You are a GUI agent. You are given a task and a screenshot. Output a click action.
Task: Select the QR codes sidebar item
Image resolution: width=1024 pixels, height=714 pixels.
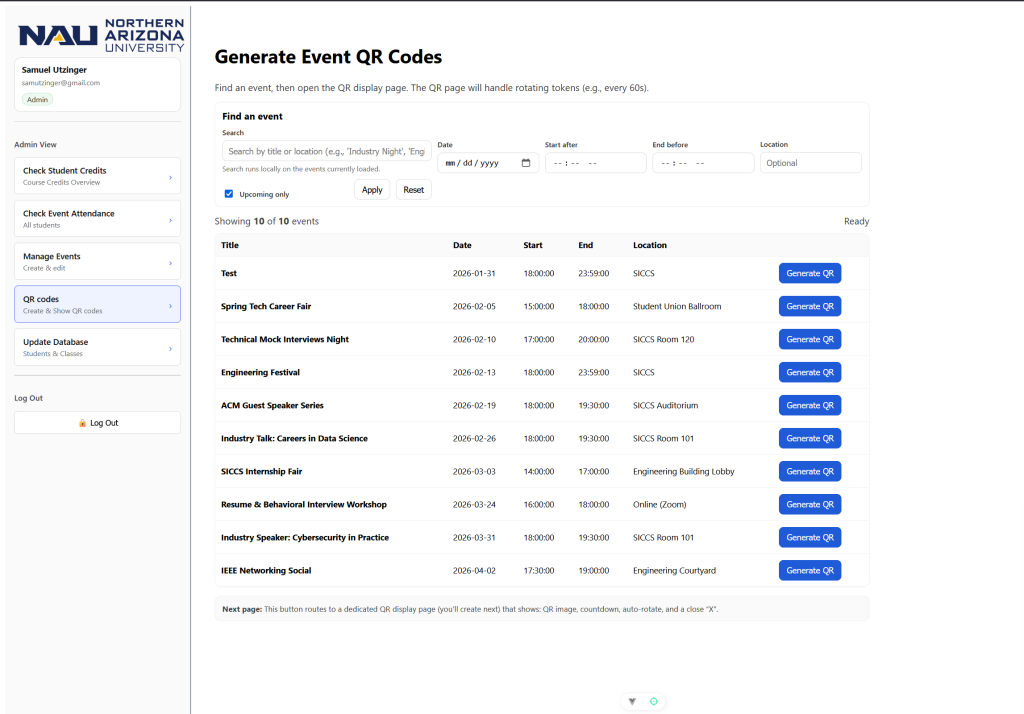pyautogui.click(x=97, y=304)
